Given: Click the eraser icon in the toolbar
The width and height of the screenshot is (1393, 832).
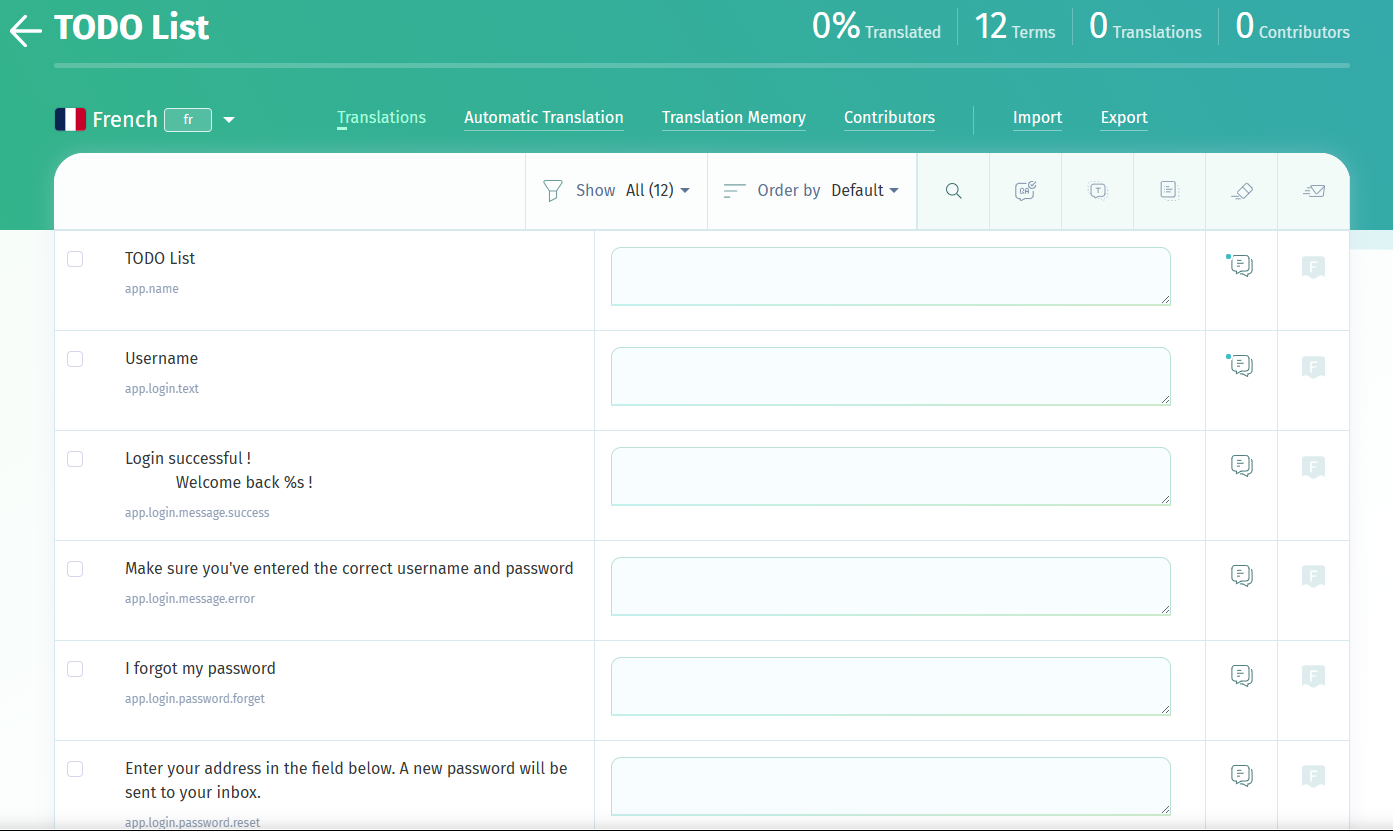Looking at the screenshot, I should tap(1241, 191).
